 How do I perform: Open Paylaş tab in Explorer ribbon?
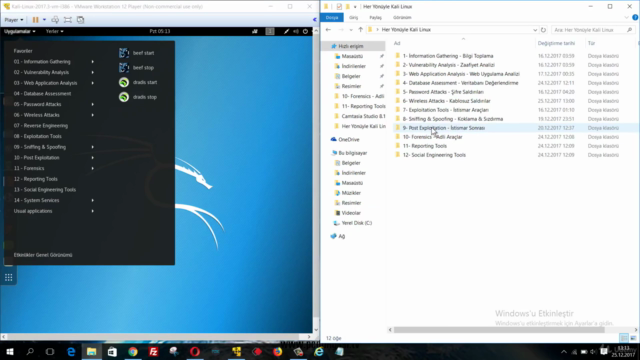[x=375, y=18]
